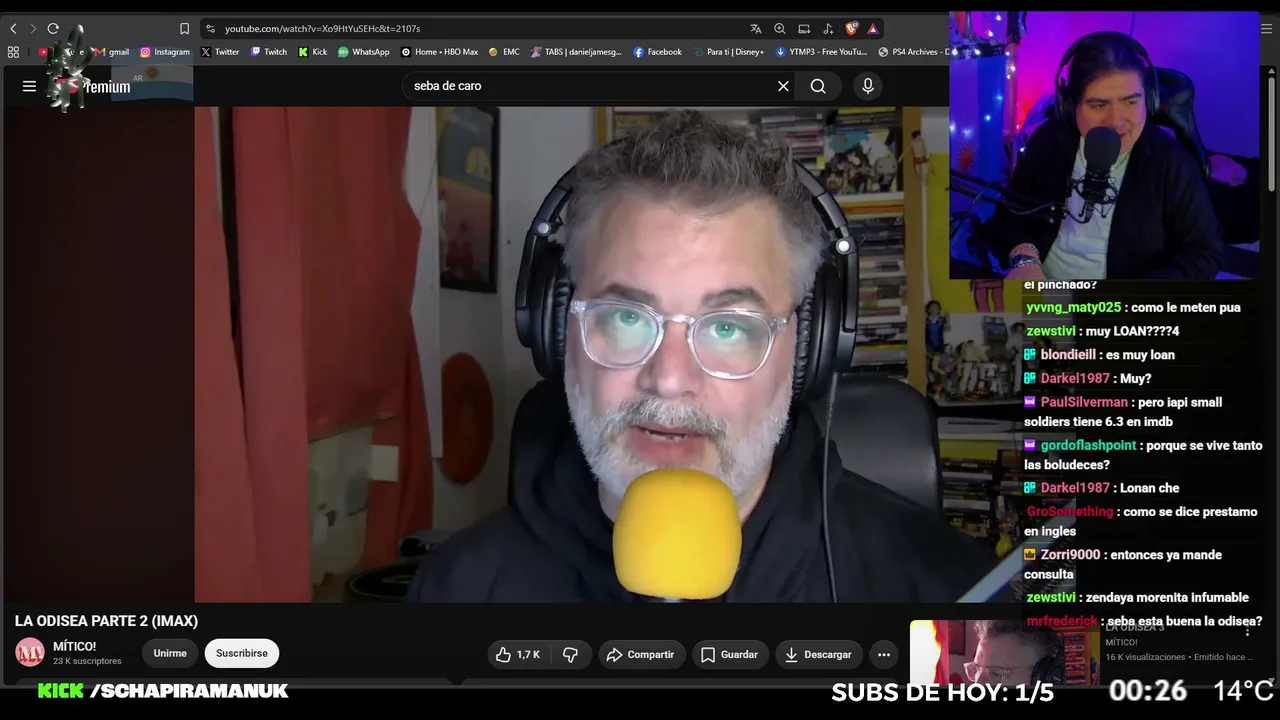The image size is (1280, 720).
Task: Click chat username yvvng_maty025
Action: pos(1074,308)
